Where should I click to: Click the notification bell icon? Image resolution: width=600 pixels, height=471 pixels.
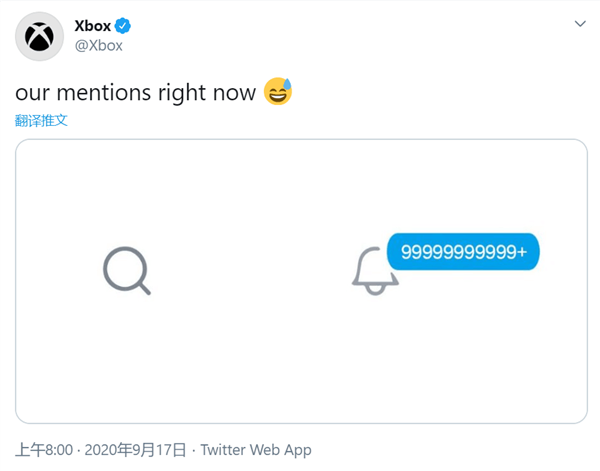point(375,272)
